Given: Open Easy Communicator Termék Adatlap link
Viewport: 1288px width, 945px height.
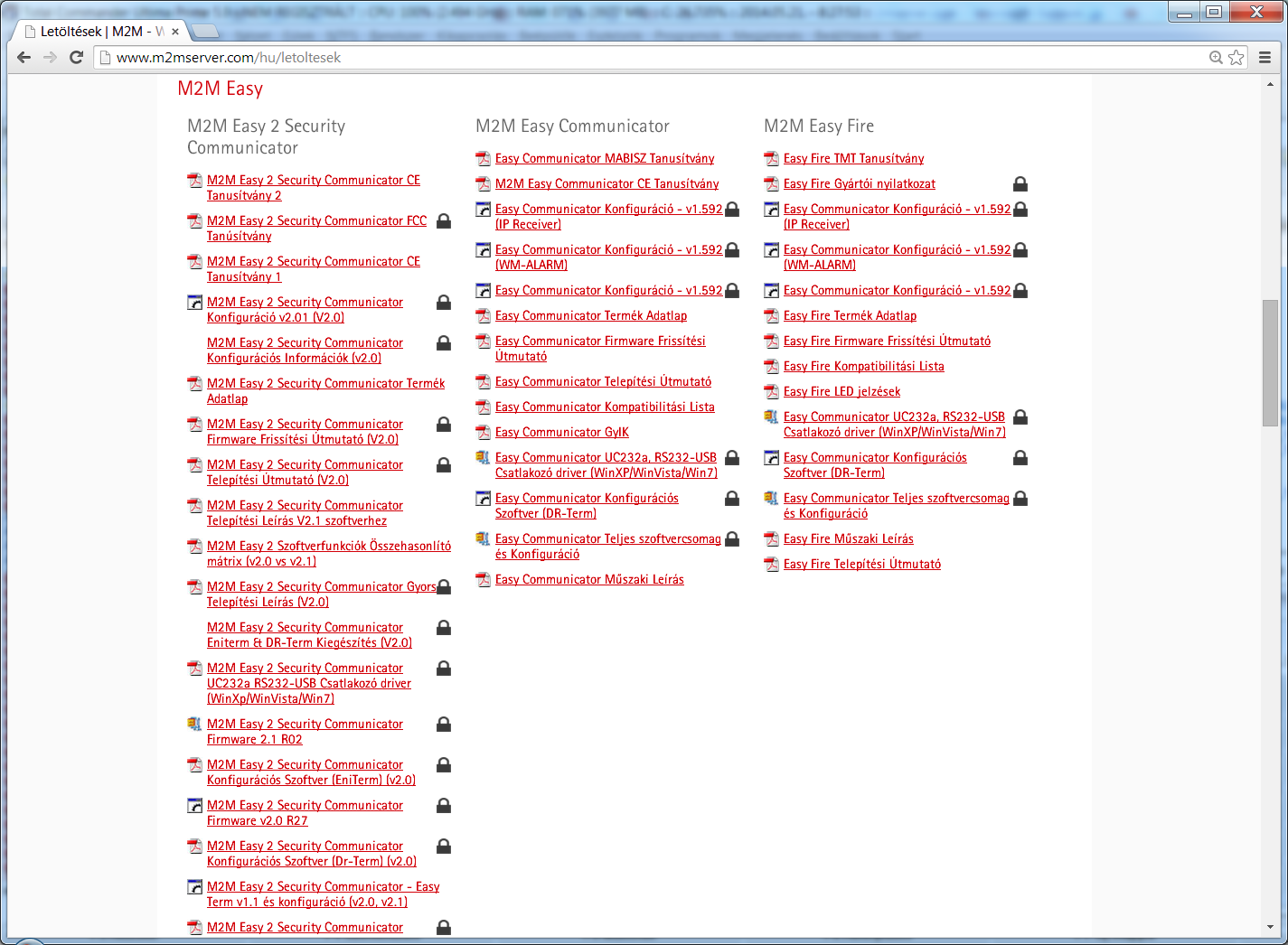Looking at the screenshot, I should [x=591, y=316].
